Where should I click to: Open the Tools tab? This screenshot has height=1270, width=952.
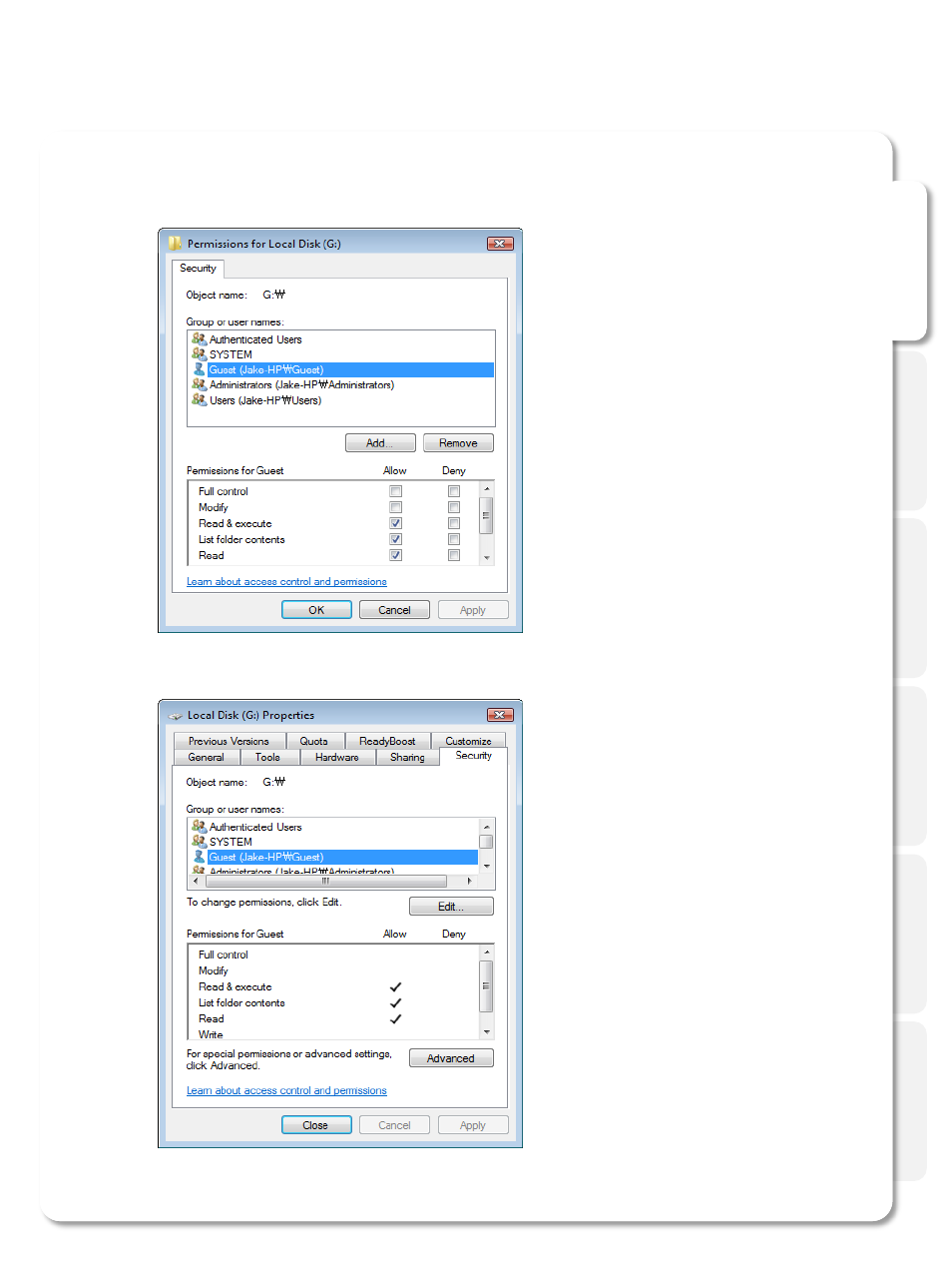pos(267,757)
